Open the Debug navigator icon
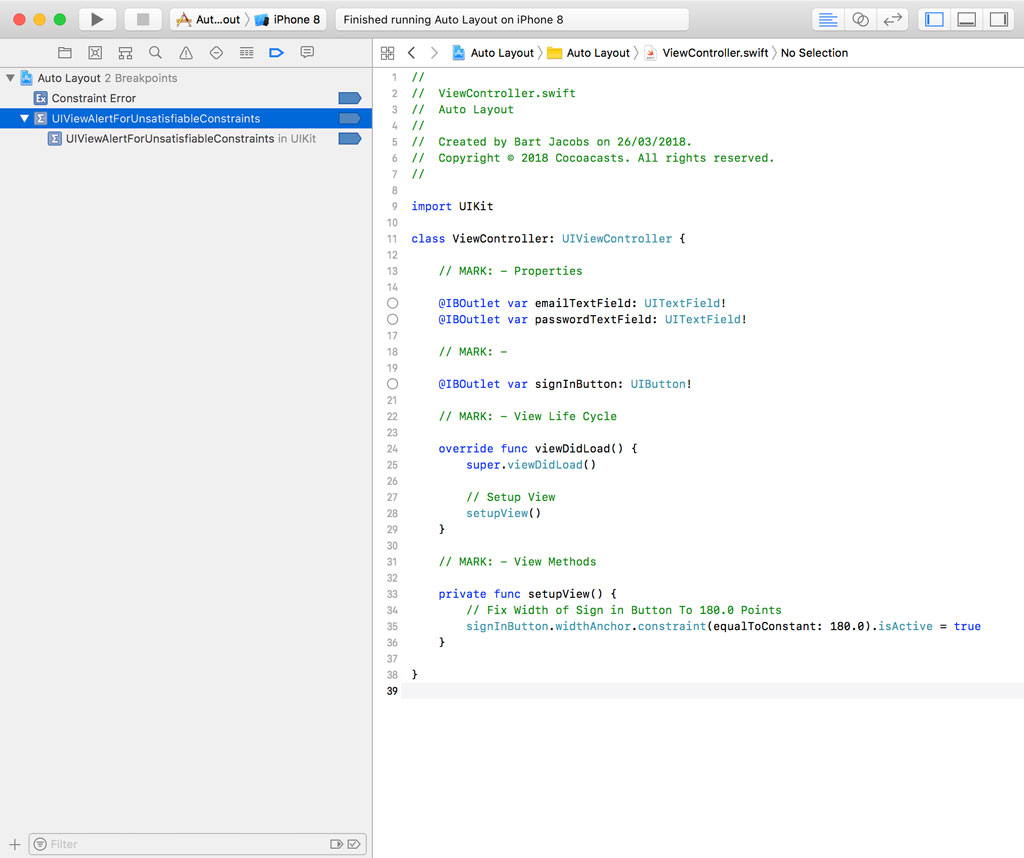 click(x=248, y=52)
